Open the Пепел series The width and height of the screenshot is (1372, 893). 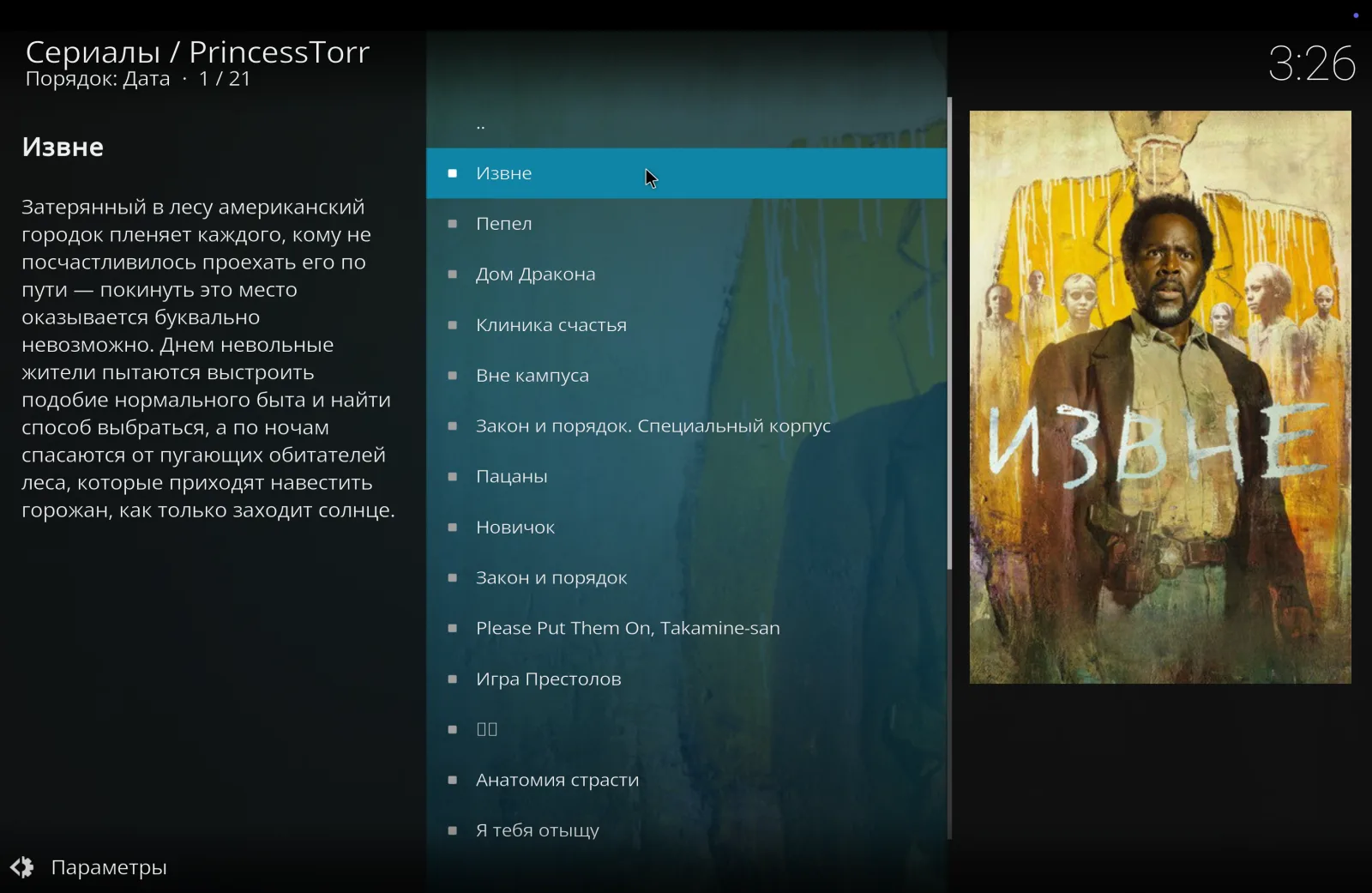(686, 224)
